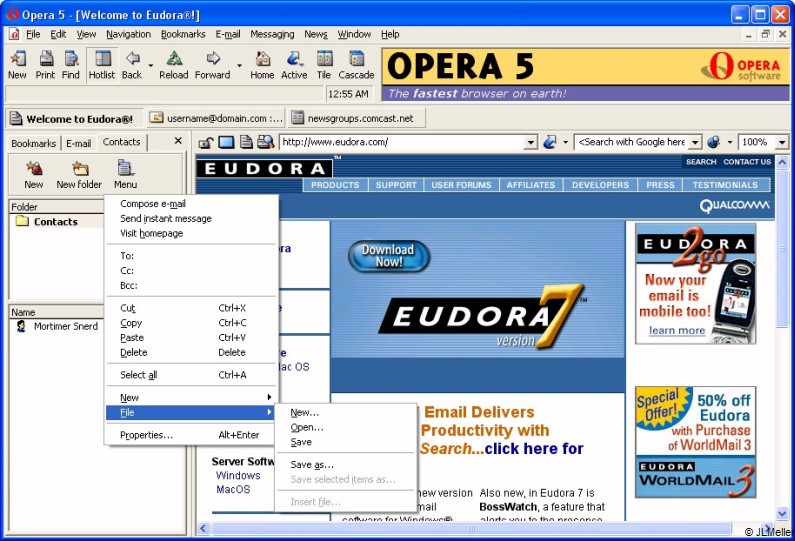Click the horizontal page scrollbar
The image size is (795, 541).
472,528
